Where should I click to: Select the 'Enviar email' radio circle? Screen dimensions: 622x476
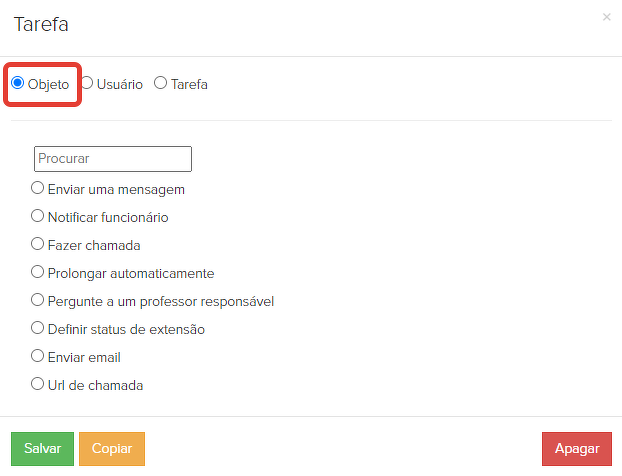tap(38, 356)
